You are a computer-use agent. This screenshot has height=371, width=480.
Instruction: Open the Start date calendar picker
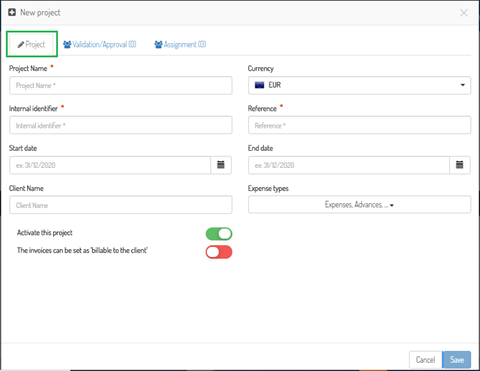(221, 165)
